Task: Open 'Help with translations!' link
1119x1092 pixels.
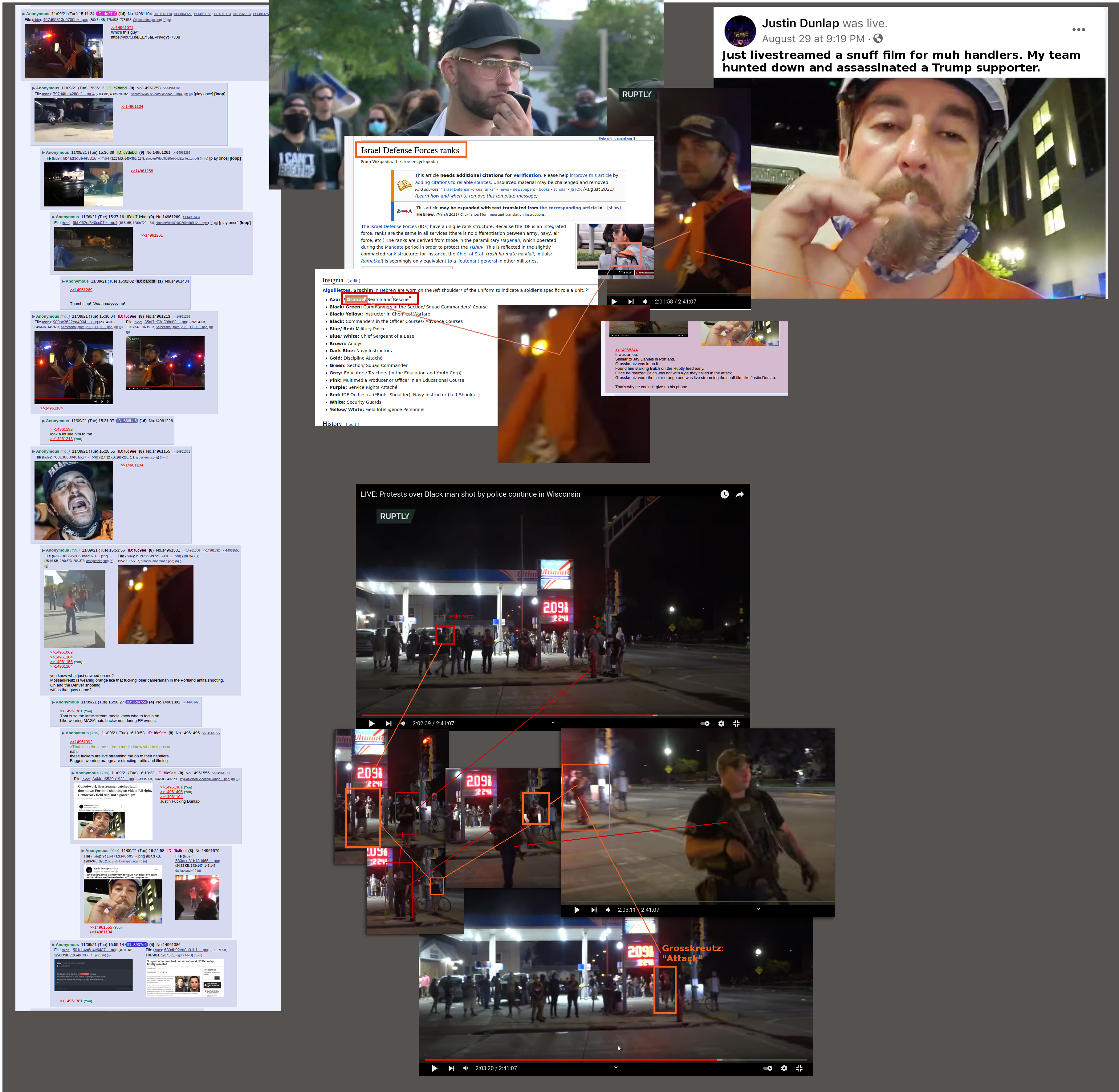Action: pos(616,138)
